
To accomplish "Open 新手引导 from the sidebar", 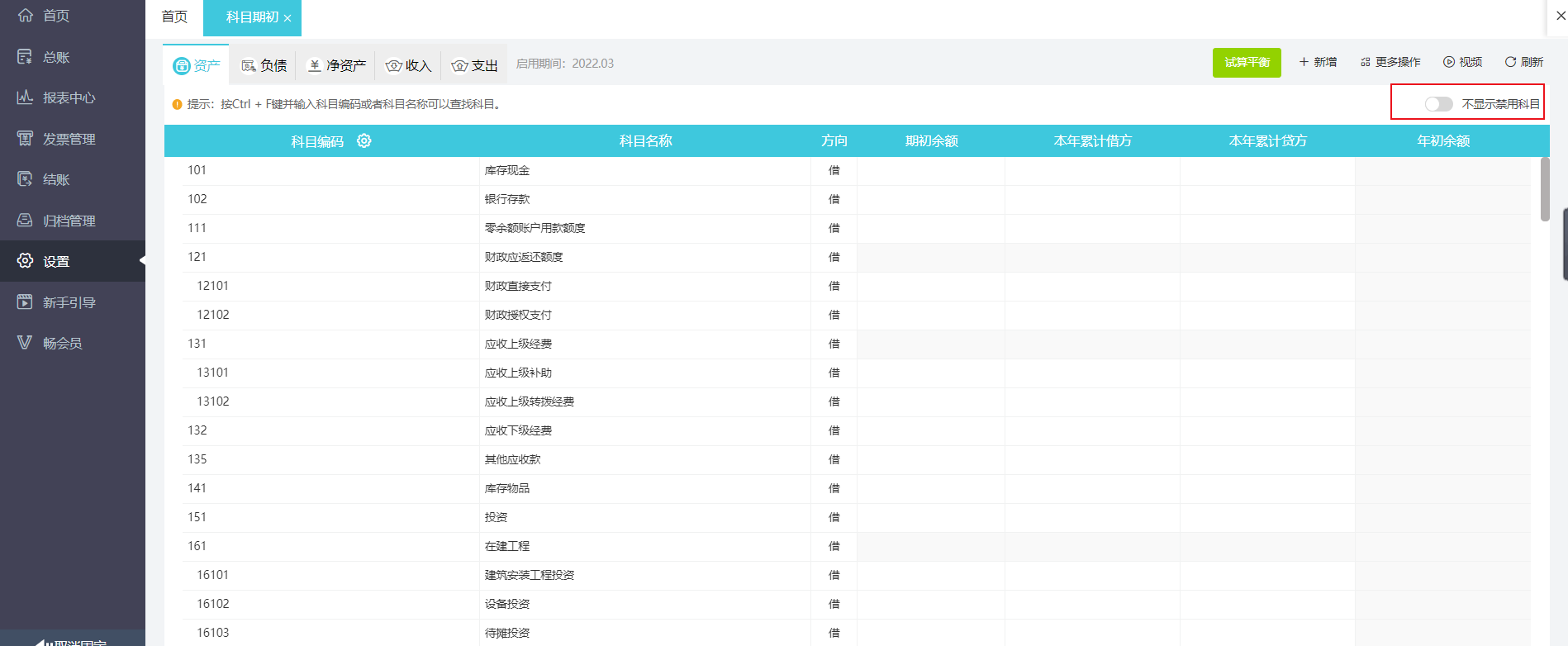I will click(69, 302).
